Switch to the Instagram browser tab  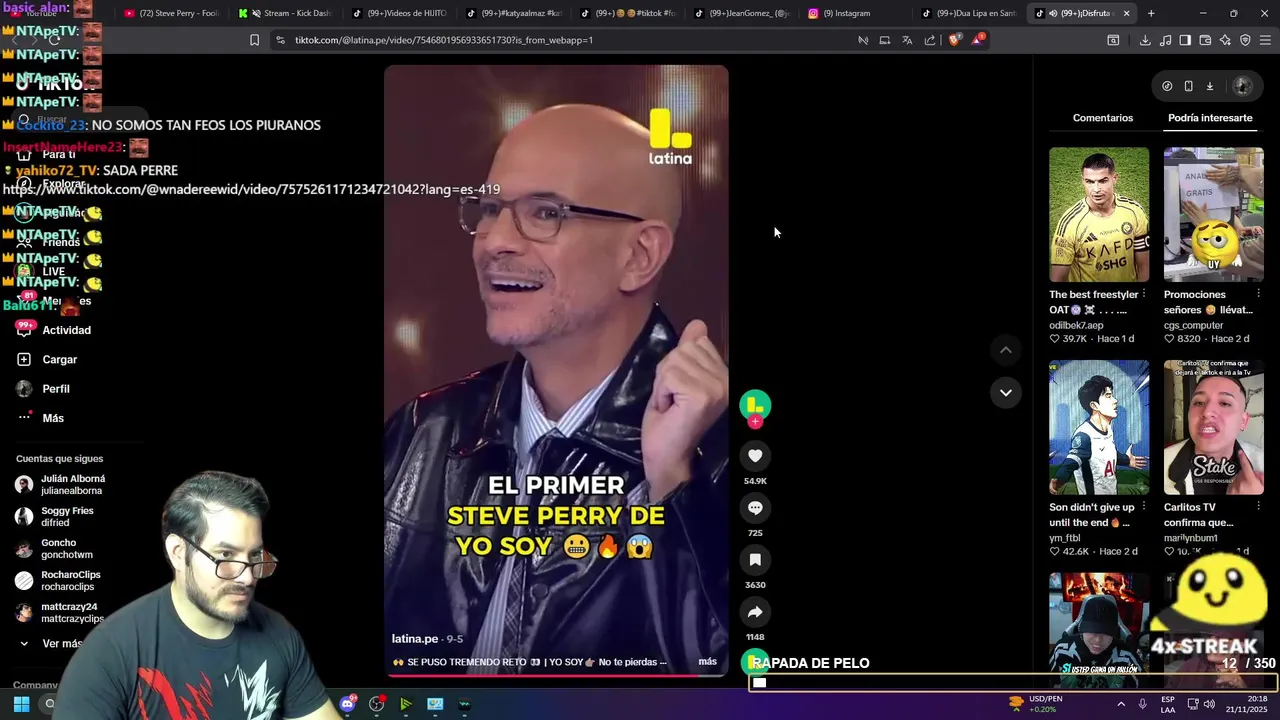click(855, 13)
